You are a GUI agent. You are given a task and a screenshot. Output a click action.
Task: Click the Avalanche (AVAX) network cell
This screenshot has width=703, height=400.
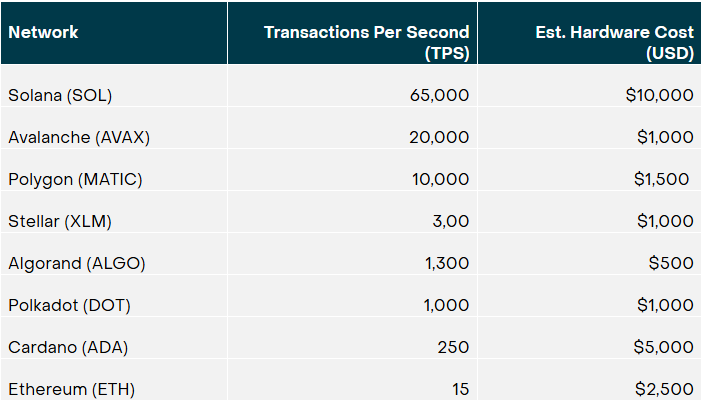point(79,137)
